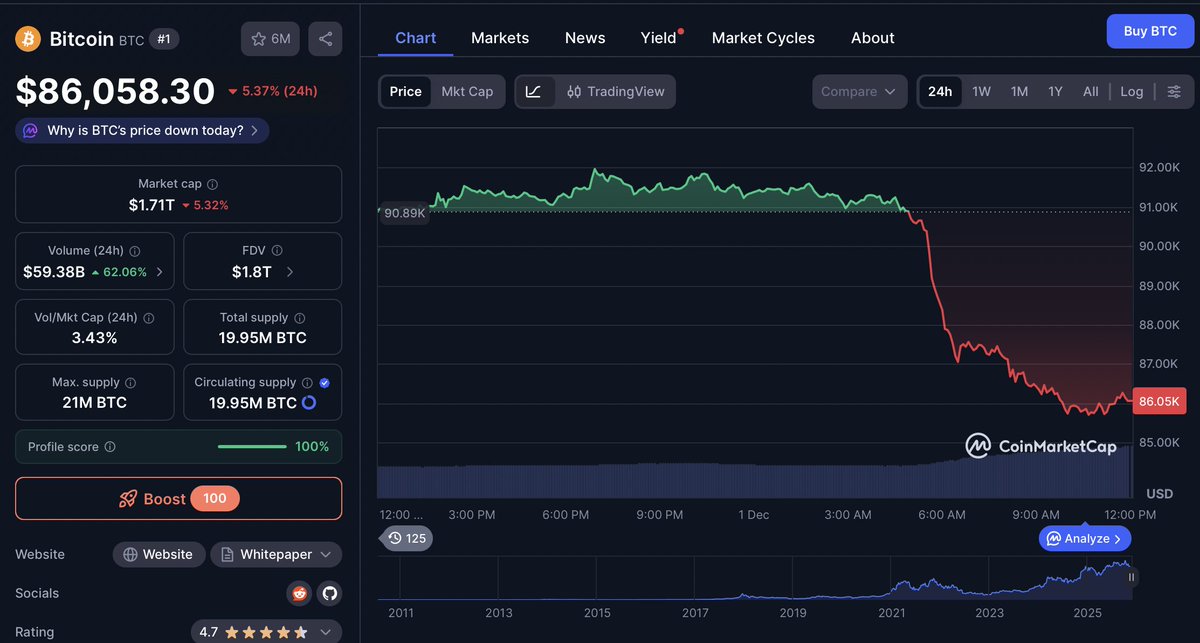Screen dimensions: 1200x643
Task: Click the historical range mini chart
Action: pyautogui.click(x=755, y=578)
